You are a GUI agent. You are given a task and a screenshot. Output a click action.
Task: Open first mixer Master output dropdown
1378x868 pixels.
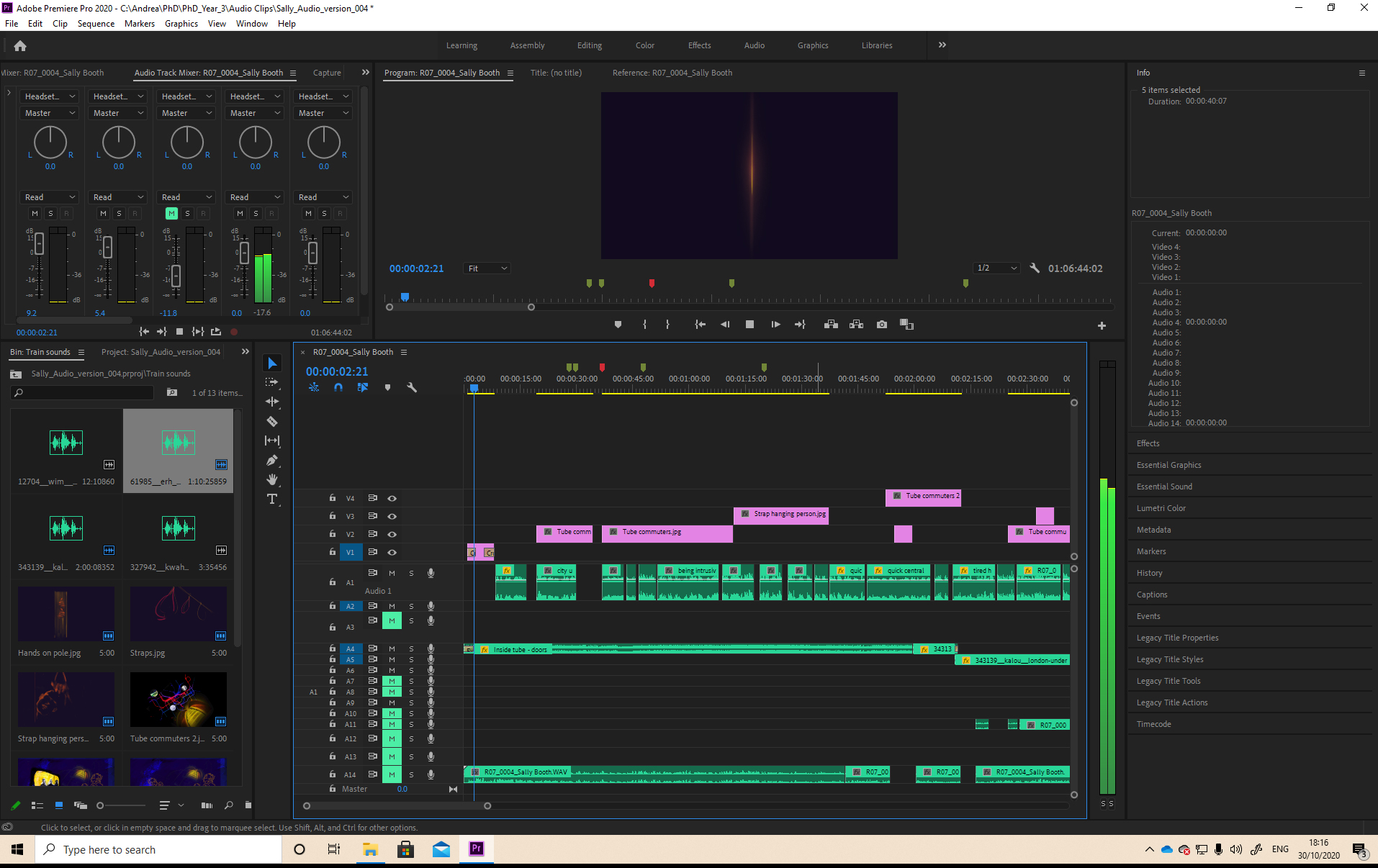50,113
